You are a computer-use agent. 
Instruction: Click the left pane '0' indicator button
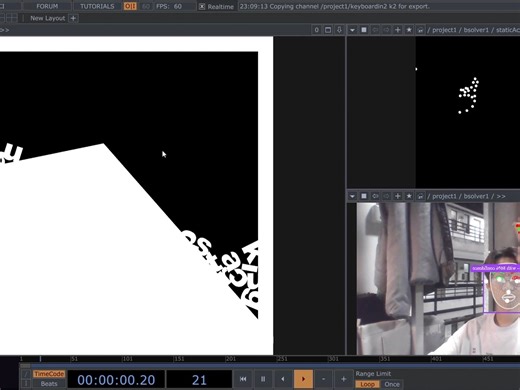click(x=316, y=30)
